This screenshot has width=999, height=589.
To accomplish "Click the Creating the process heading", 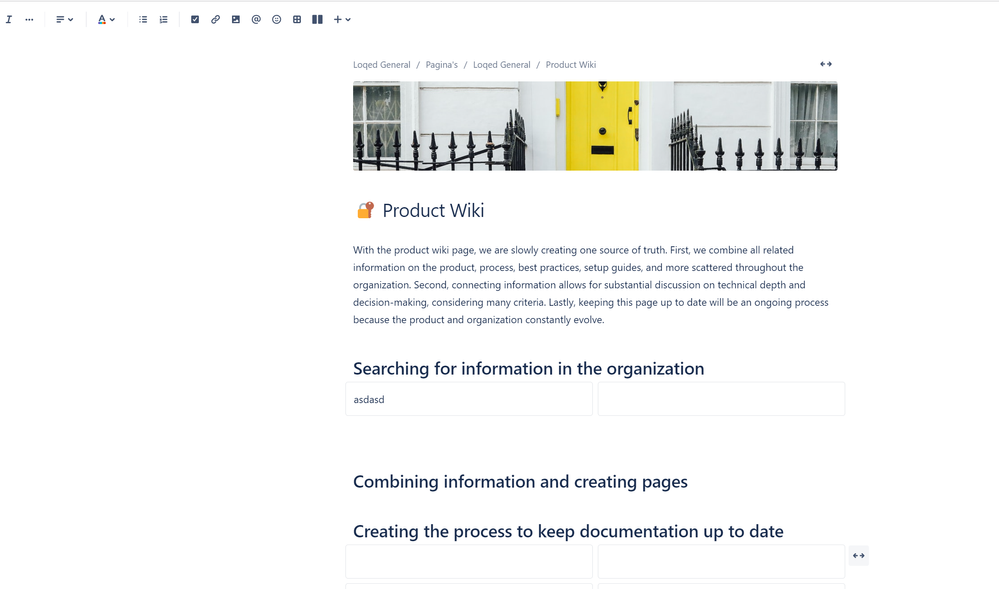I will (568, 531).
